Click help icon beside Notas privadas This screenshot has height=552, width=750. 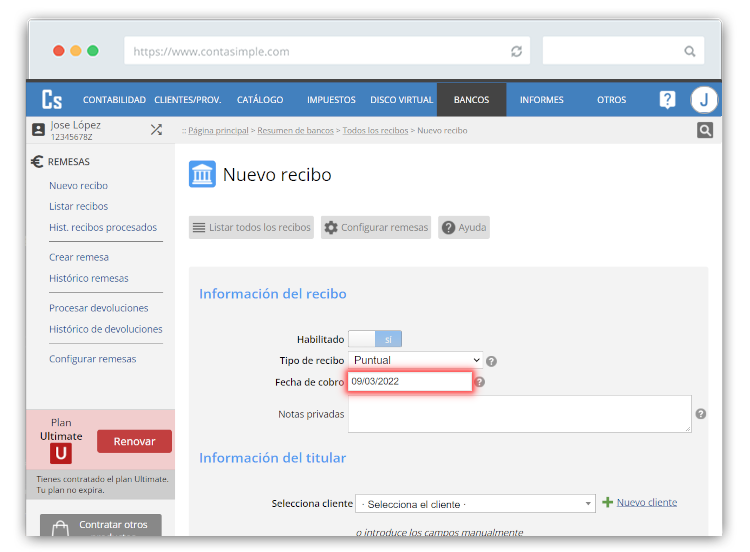point(701,414)
